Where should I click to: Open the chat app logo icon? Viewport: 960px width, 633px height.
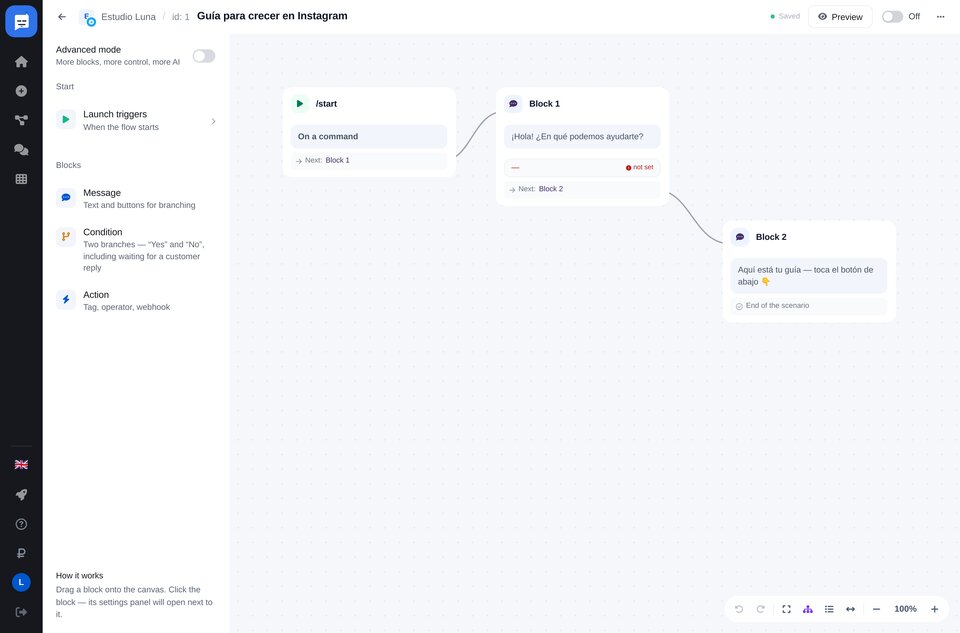[21, 21]
